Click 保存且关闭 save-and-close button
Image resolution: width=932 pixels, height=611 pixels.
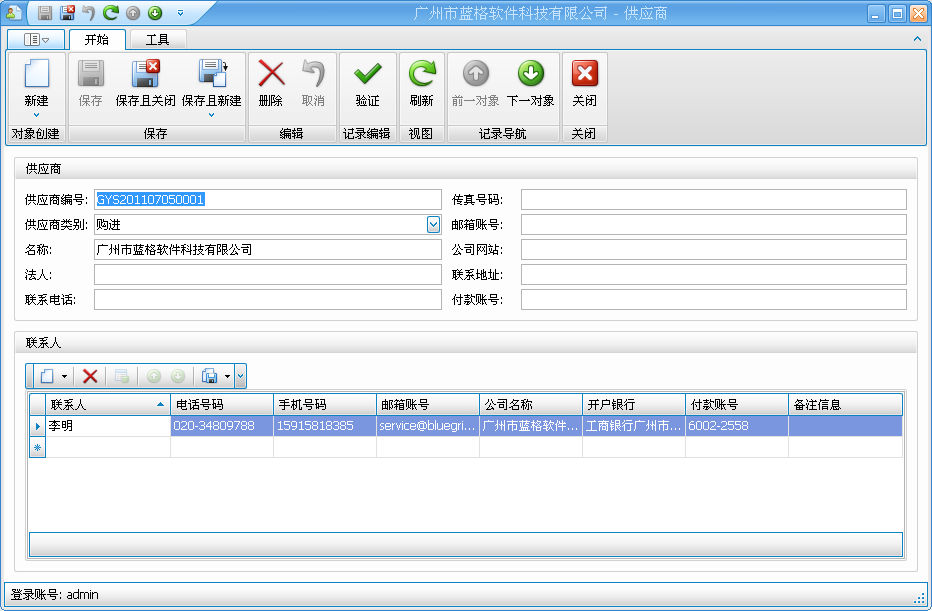click(145, 83)
